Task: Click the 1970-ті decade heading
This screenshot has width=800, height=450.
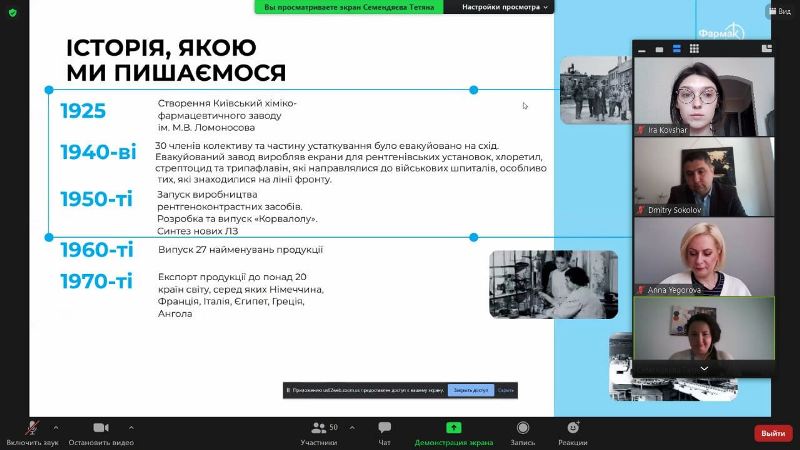Action: 96,281
